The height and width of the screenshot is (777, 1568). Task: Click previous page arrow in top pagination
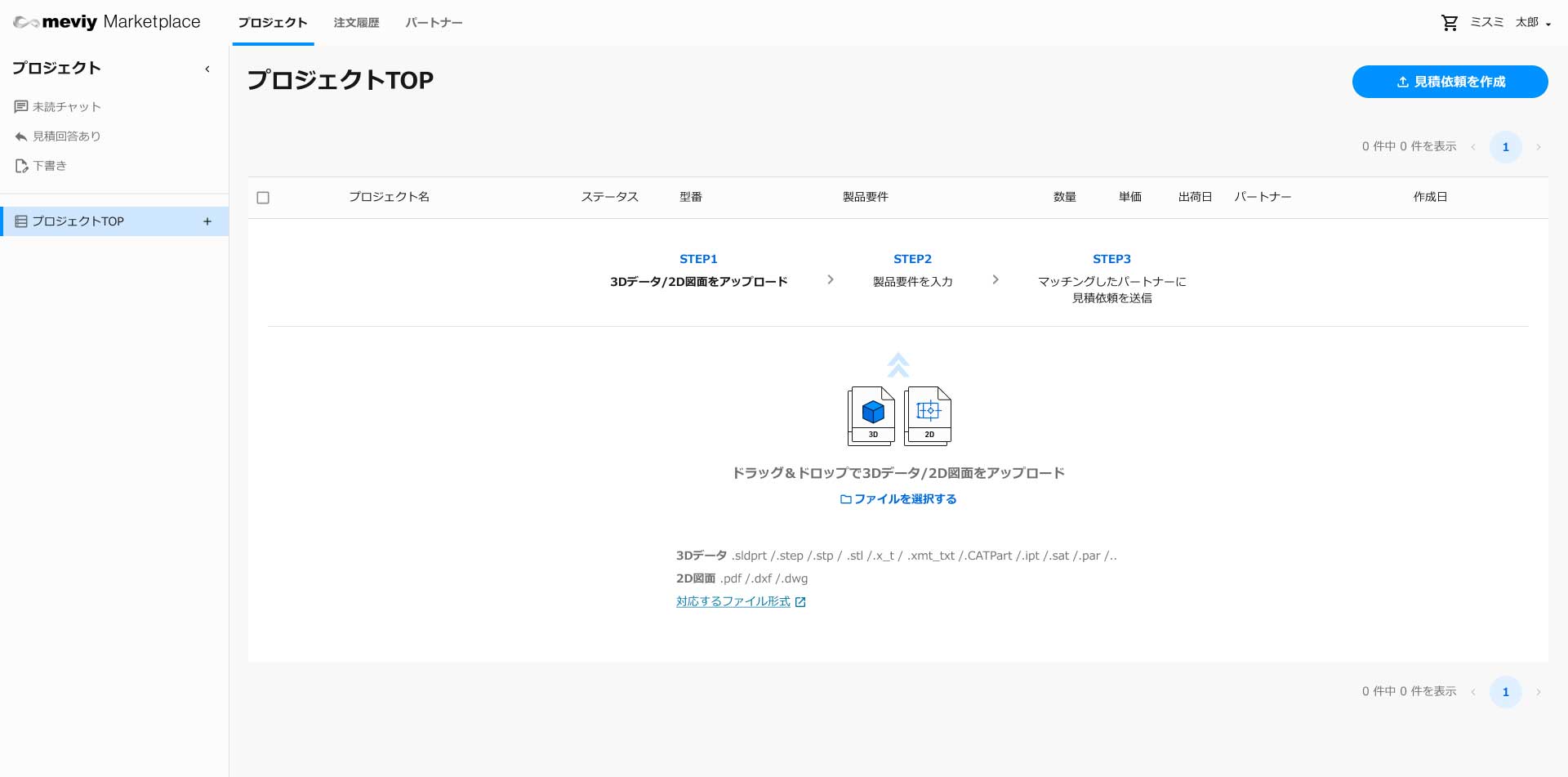1473,147
